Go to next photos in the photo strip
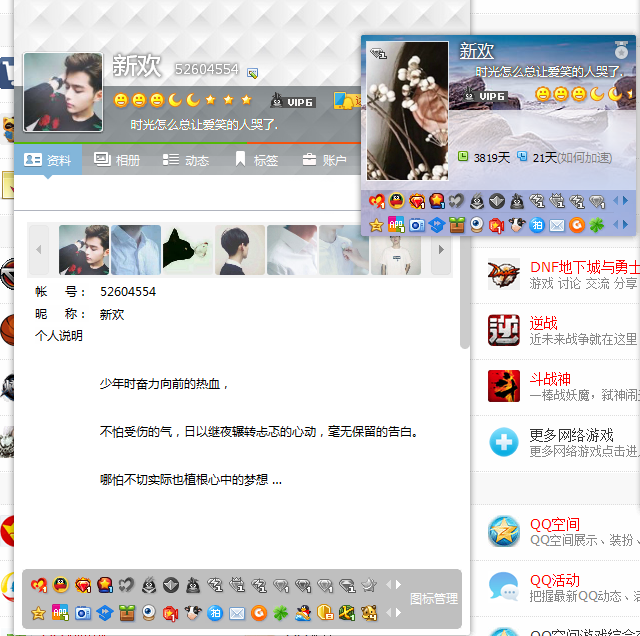 coord(441,249)
